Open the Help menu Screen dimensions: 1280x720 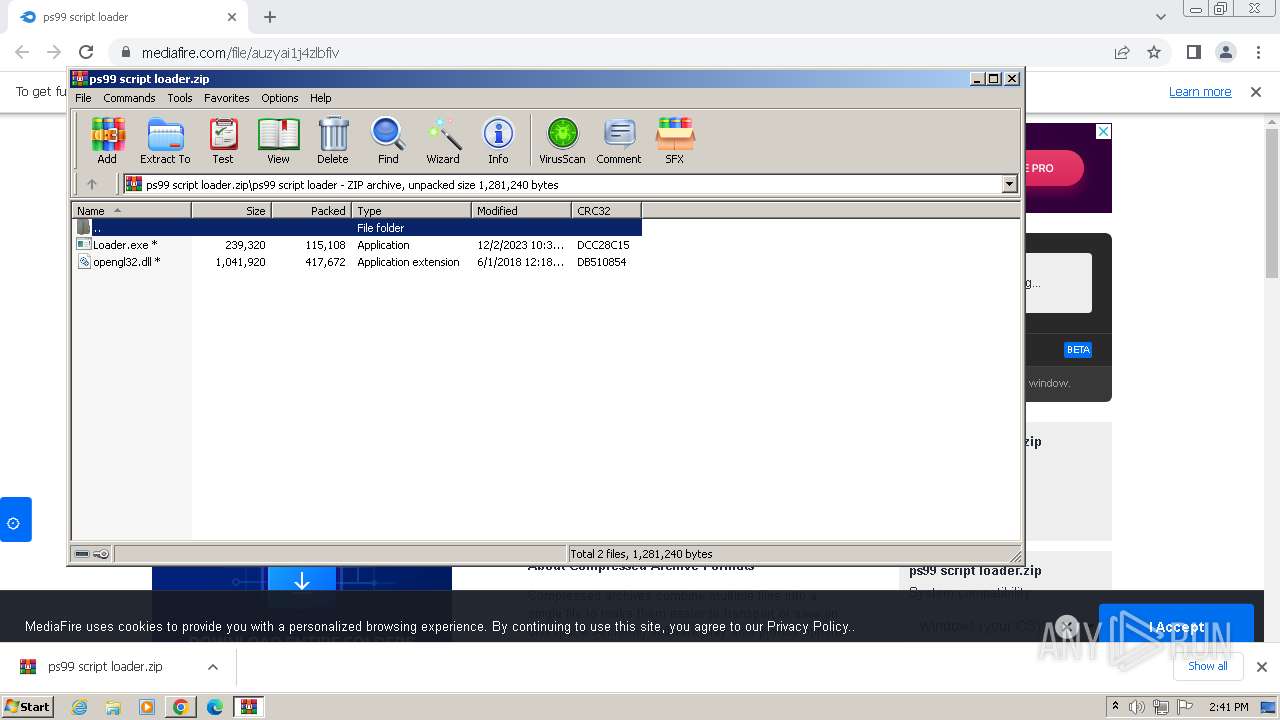320,98
